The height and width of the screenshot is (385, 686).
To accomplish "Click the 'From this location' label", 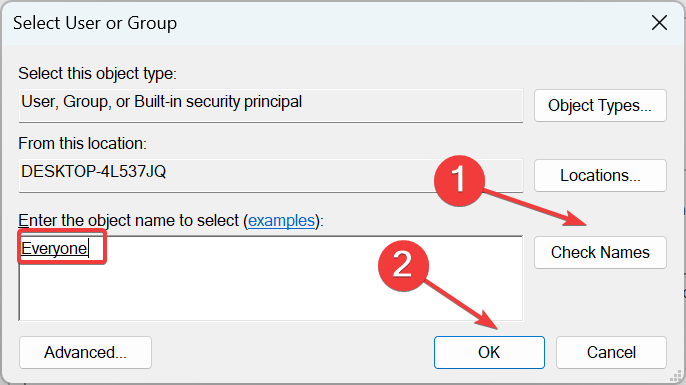I will click(x=82, y=144).
